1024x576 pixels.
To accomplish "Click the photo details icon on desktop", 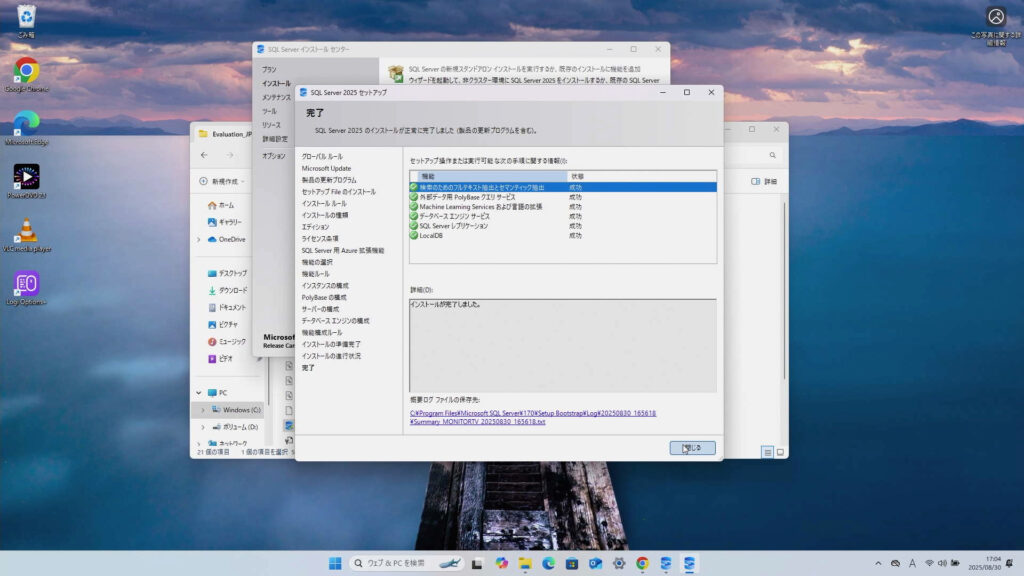I will tap(996, 25).
